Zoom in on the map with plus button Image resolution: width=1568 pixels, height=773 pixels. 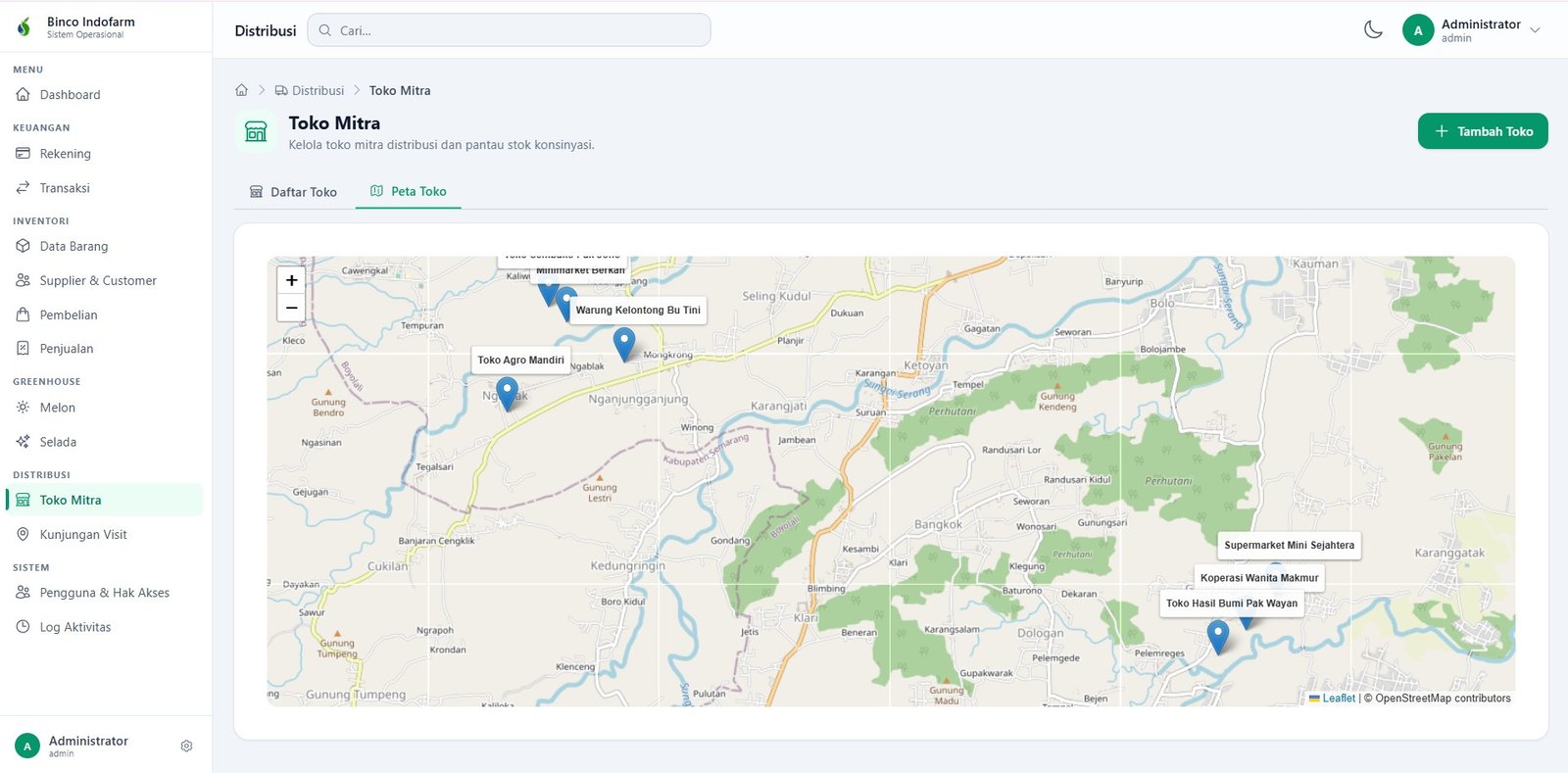pyautogui.click(x=291, y=280)
